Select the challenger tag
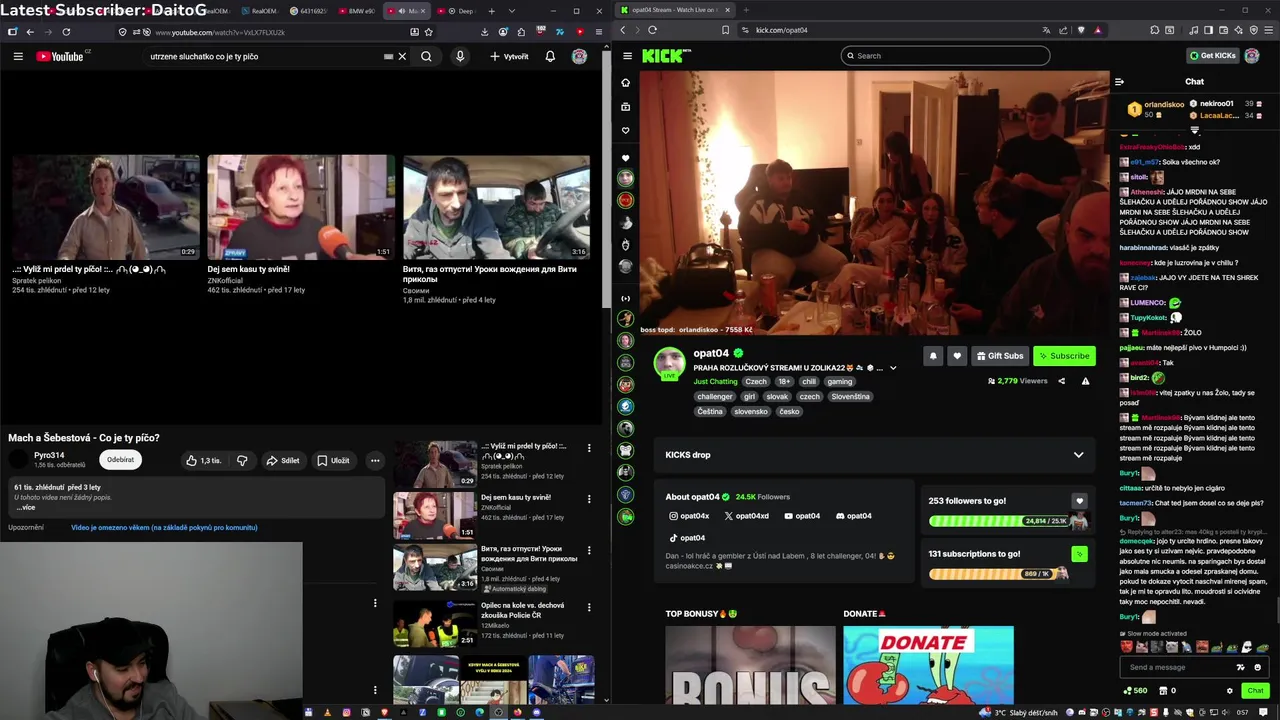Viewport: 1280px width, 720px height. point(715,397)
